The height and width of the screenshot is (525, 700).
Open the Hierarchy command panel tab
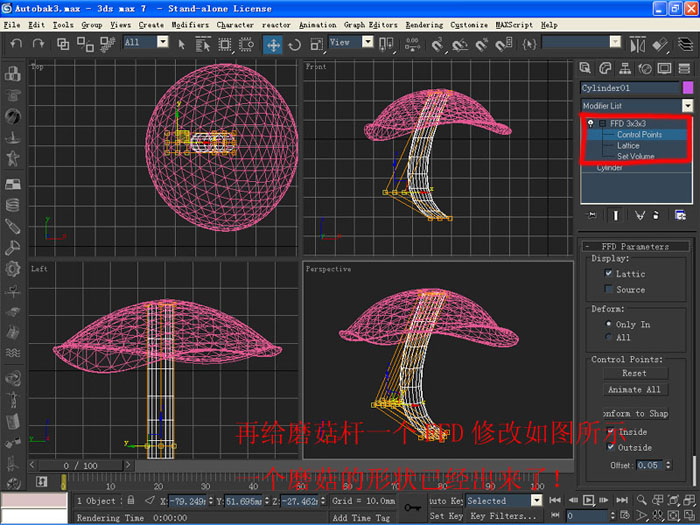tap(625, 68)
